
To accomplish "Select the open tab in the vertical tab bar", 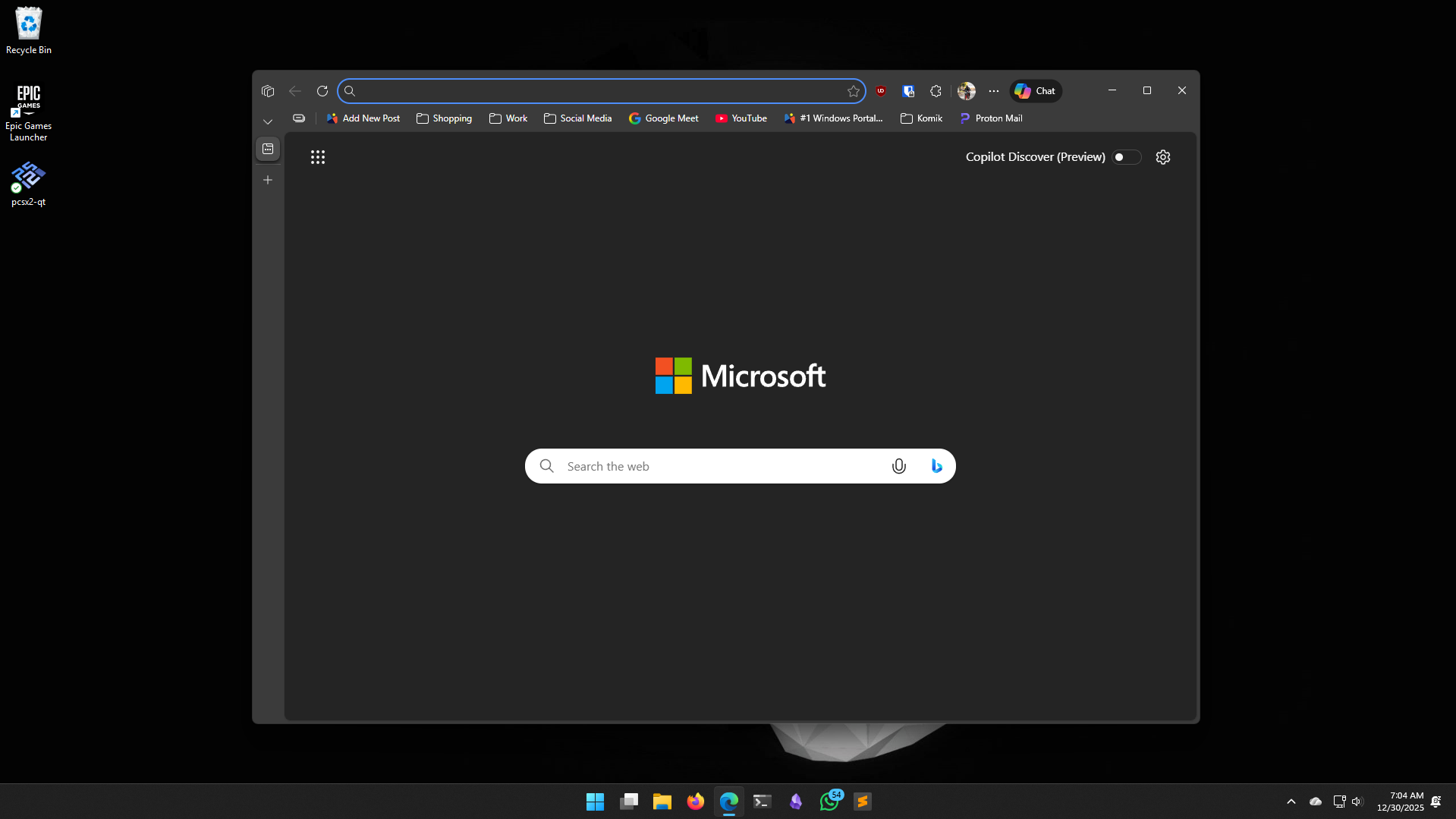I will pos(268,149).
